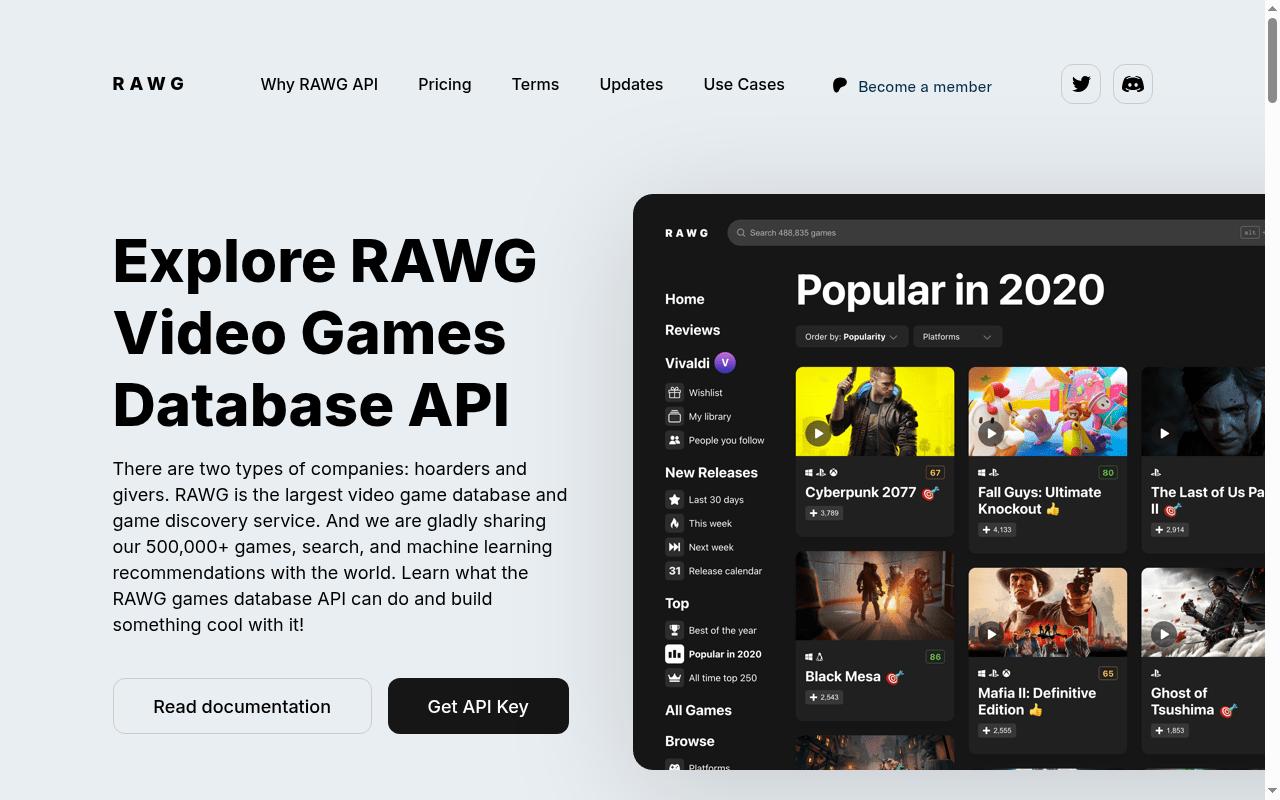Open the RAWG Discord server icon

[x=1133, y=84]
